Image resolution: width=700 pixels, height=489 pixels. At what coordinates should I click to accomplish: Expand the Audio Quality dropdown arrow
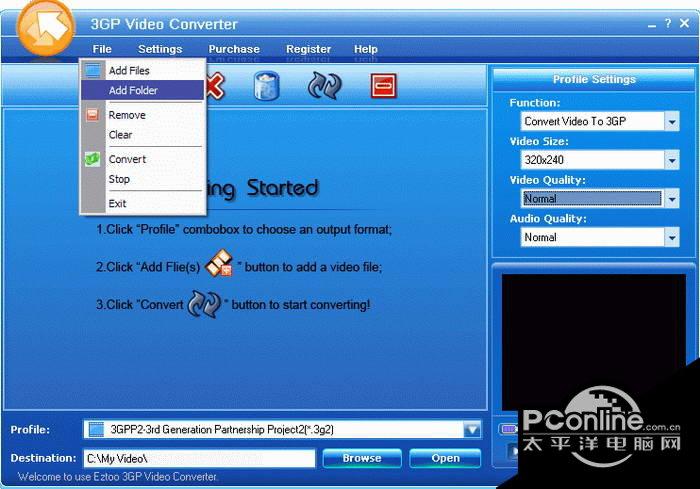tap(671, 237)
